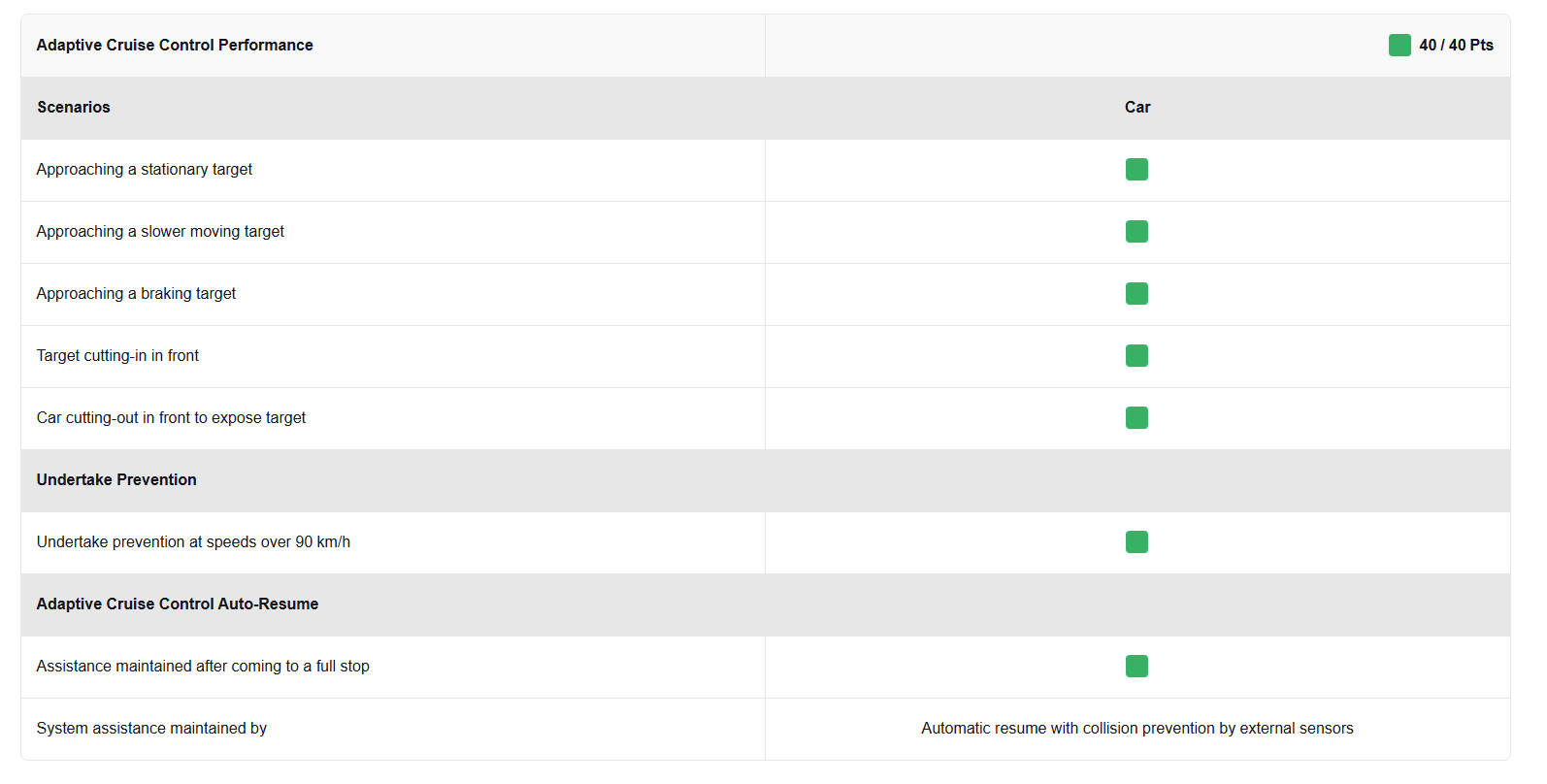Click the Car column header
Viewport: 1547px width, 784px height.
tap(1137, 107)
